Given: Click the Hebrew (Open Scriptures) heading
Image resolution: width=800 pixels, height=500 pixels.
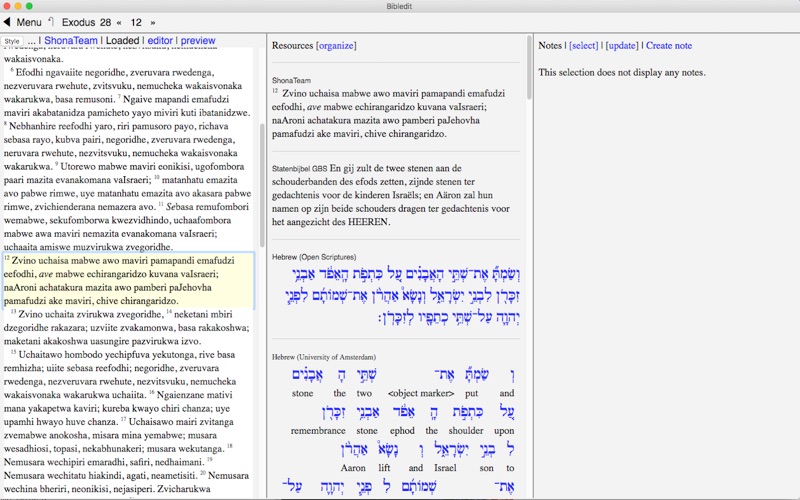Looking at the screenshot, I should pos(314,257).
